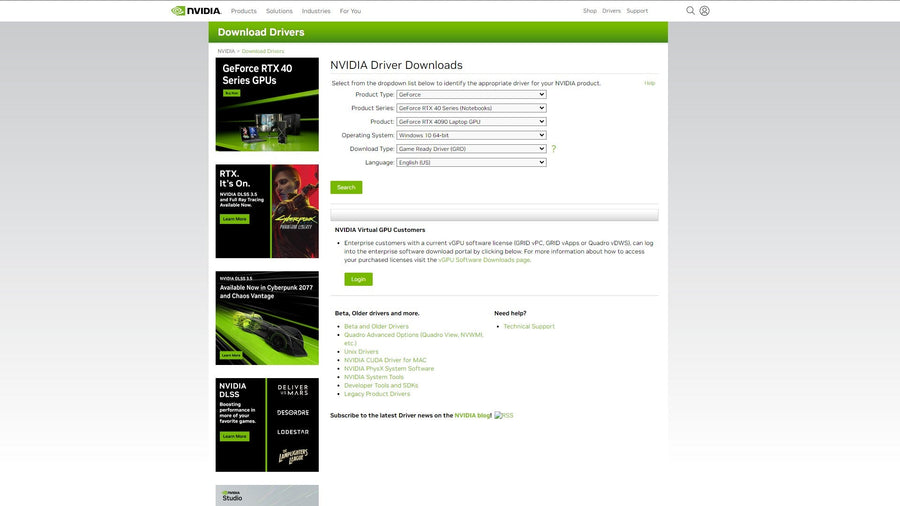Click the NVIDIA Driver Downloads heading

coord(396,65)
